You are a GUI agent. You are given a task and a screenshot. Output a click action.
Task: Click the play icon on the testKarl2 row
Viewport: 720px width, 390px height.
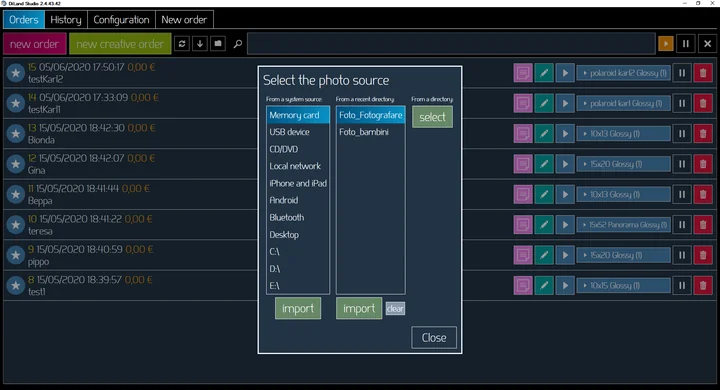click(565, 73)
